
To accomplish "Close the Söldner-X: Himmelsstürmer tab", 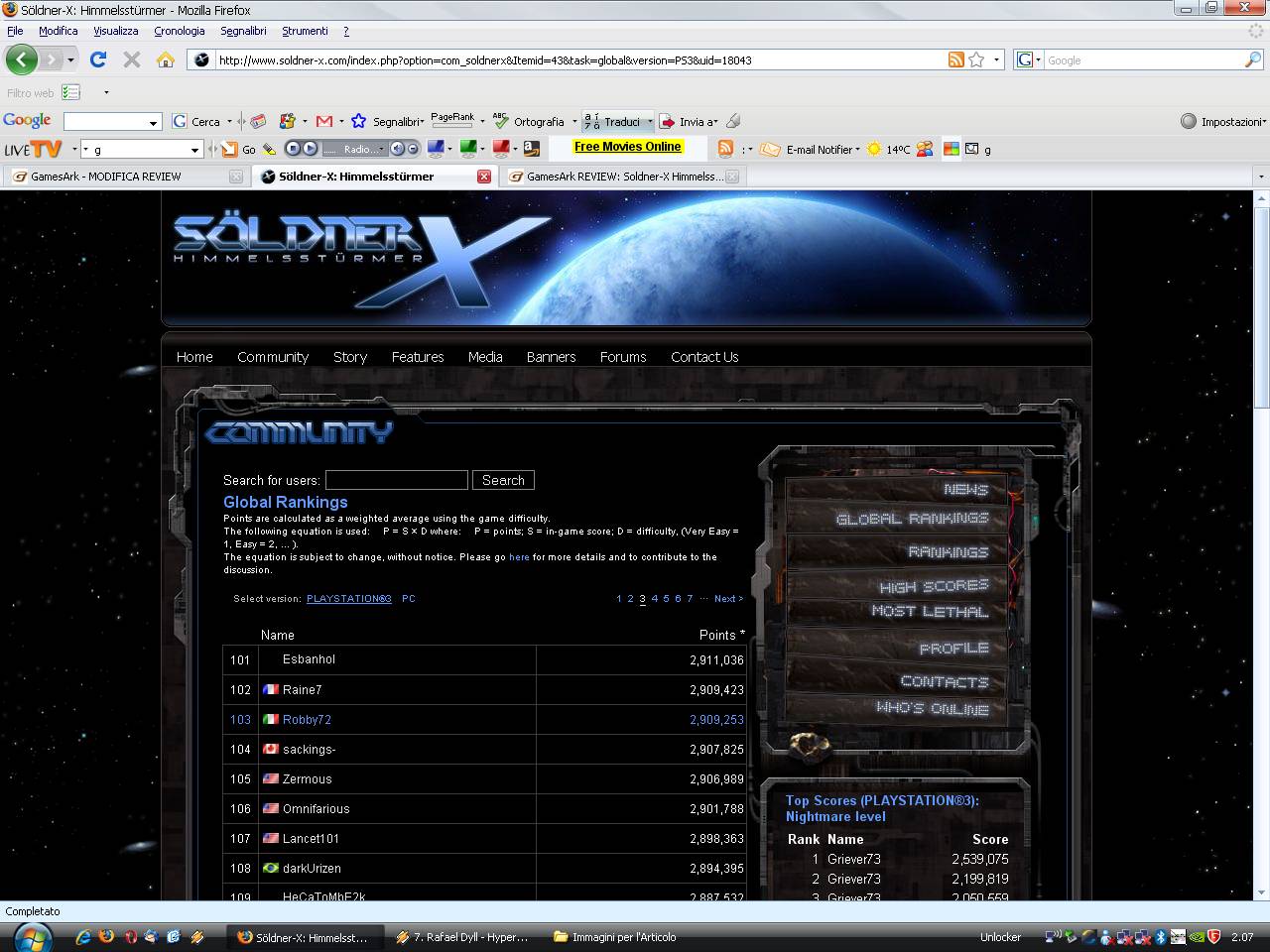I will point(484,177).
